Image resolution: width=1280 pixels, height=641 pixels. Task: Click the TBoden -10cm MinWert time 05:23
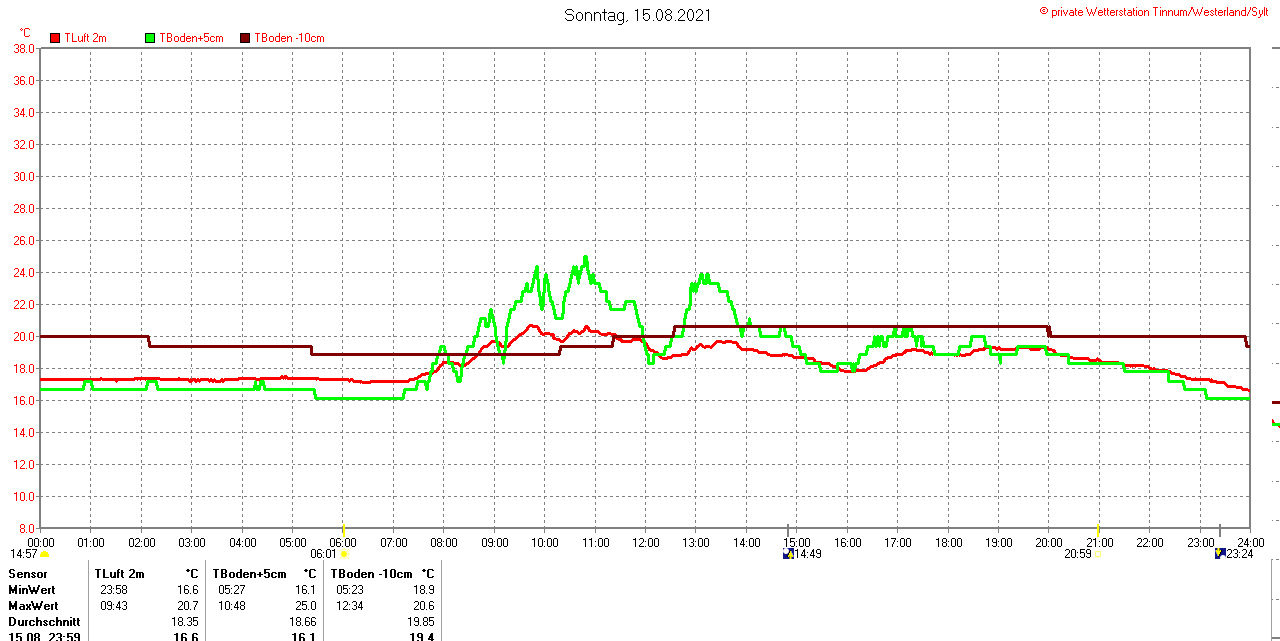[350, 590]
